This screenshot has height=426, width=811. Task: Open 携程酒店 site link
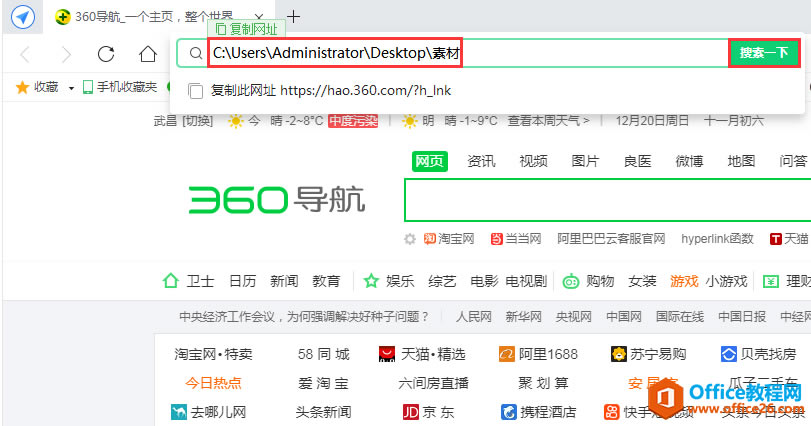pyautogui.click(x=538, y=412)
